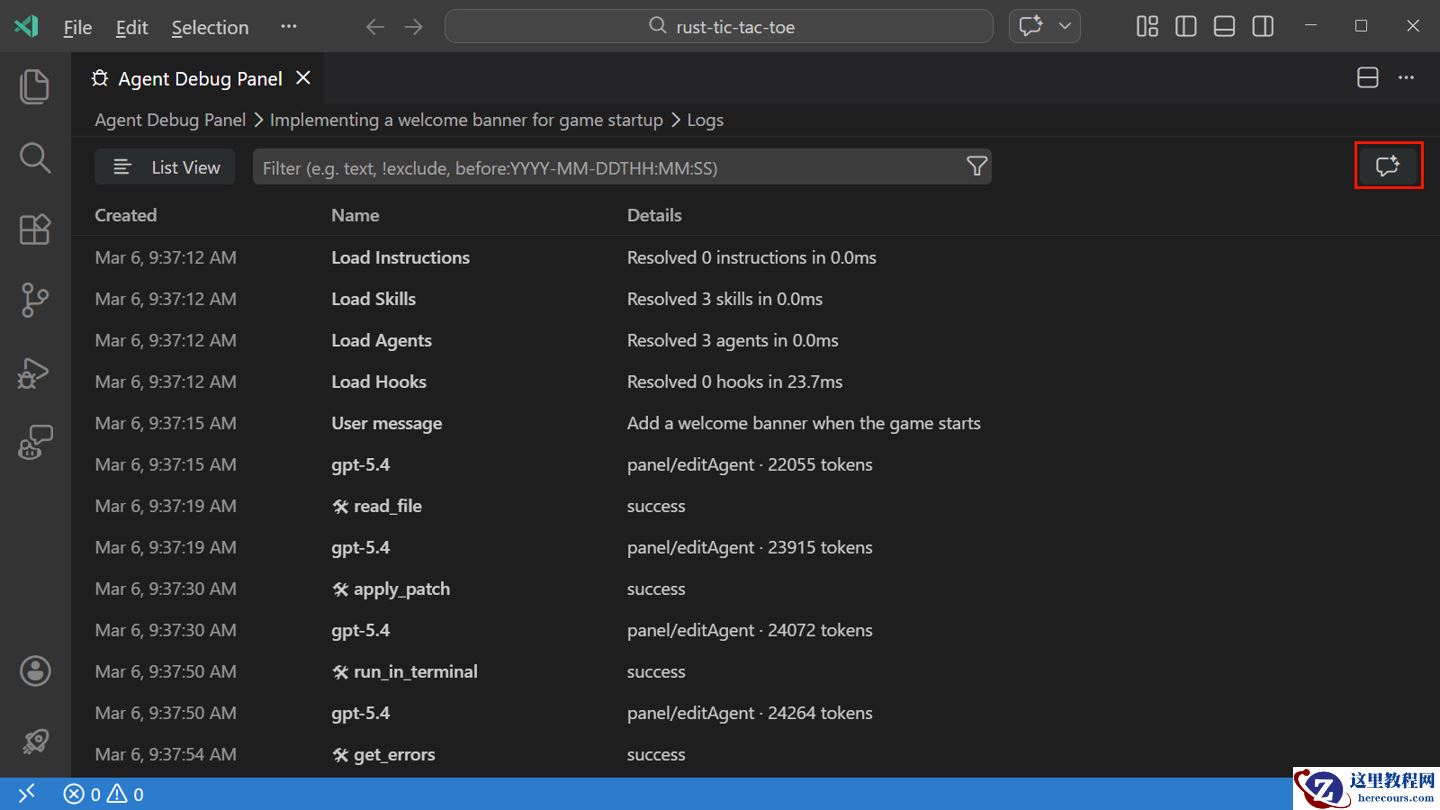Open the Source Control view
1440x810 pixels.
(35, 300)
